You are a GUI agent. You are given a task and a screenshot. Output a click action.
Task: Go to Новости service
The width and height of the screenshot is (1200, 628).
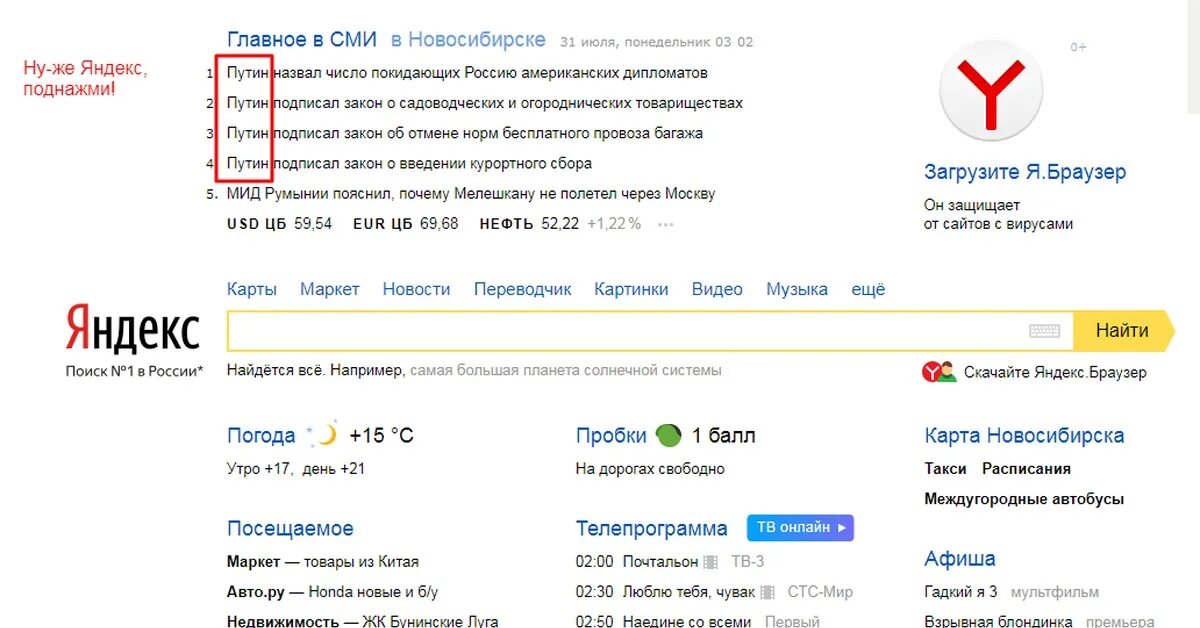click(416, 289)
